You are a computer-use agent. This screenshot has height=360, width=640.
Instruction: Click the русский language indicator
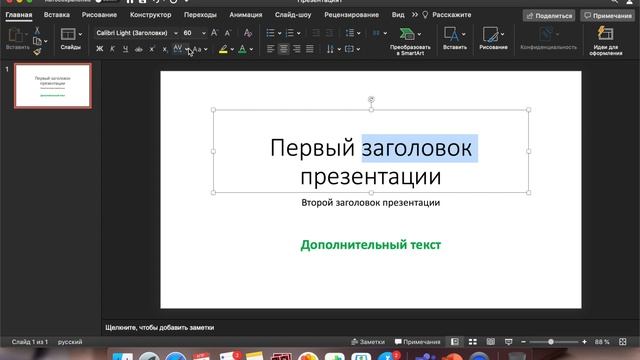click(x=70, y=342)
